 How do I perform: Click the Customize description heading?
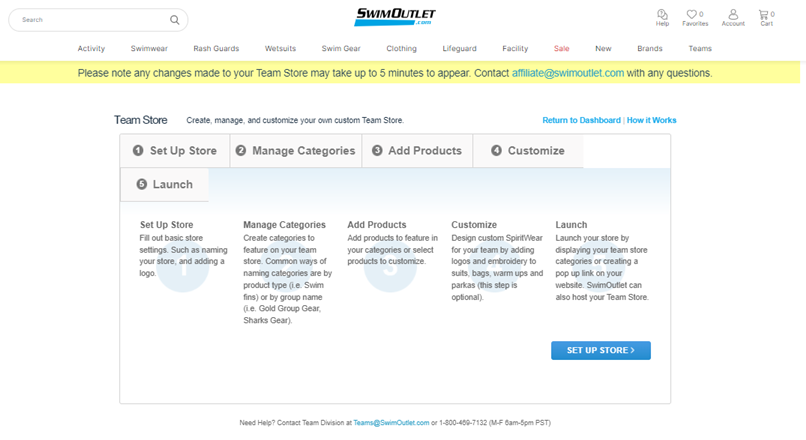pyautogui.click(x=474, y=225)
